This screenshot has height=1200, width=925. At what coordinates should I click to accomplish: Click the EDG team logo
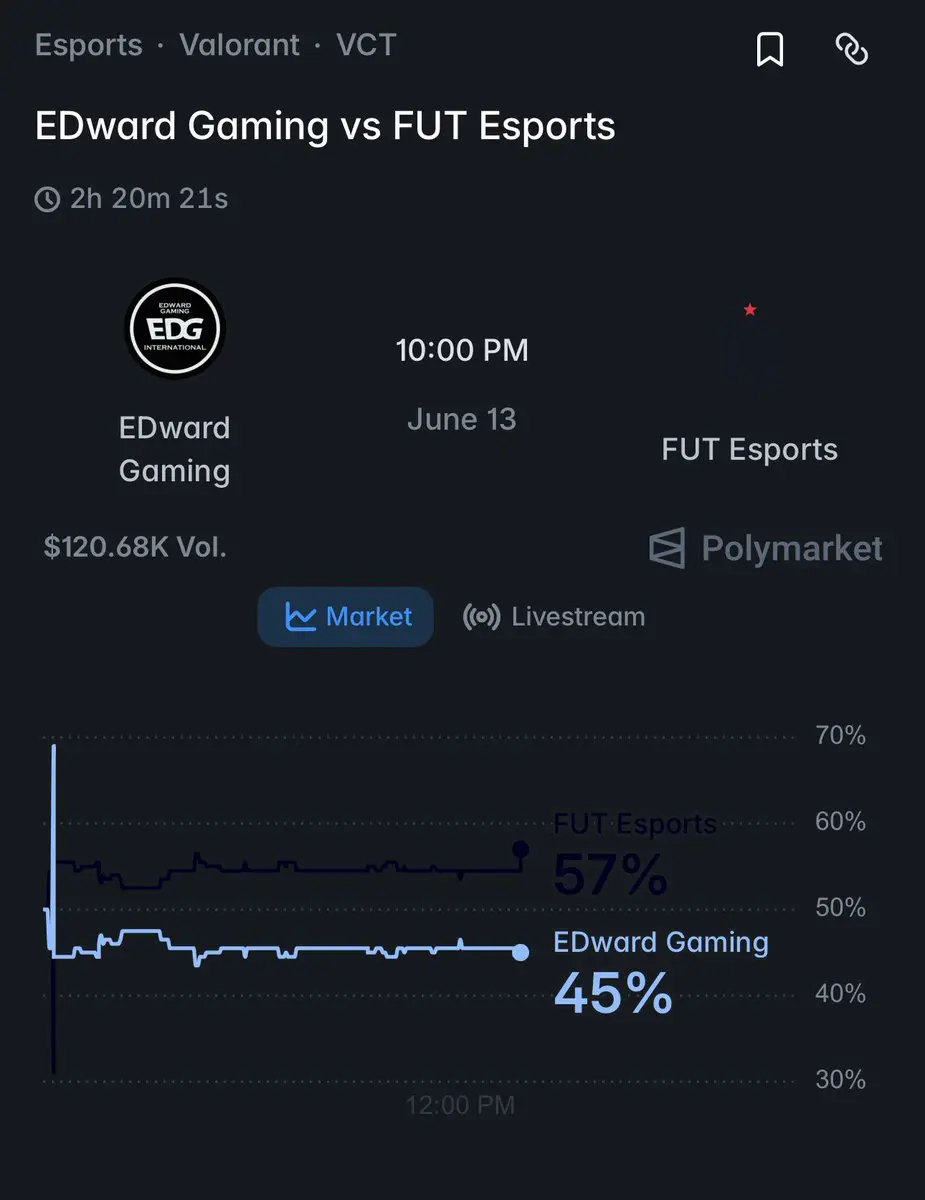pos(175,329)
